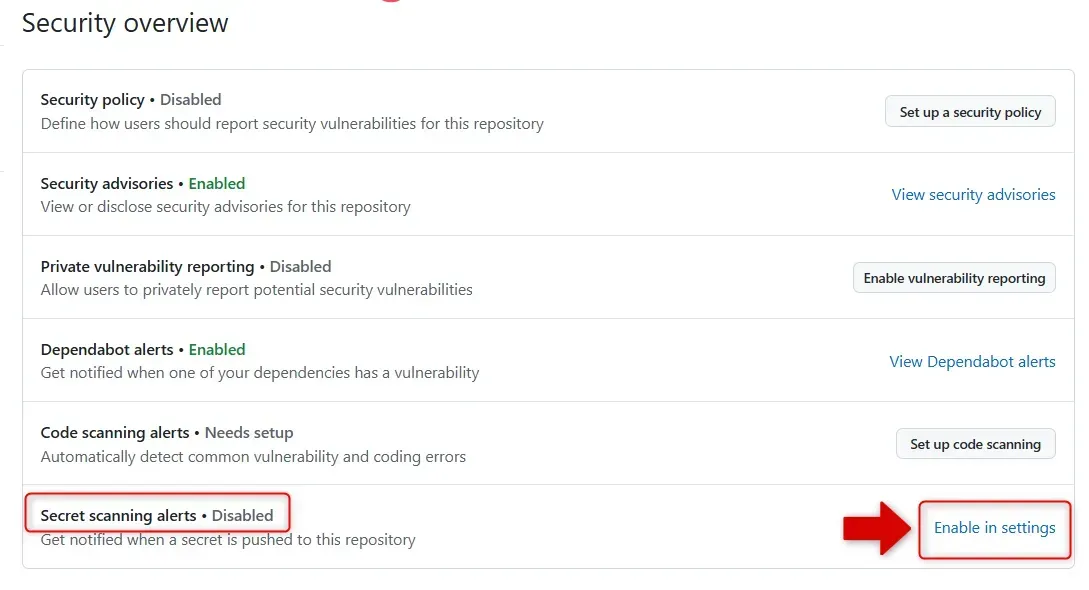Click the secret pushed notification description

tap(228, 540)
